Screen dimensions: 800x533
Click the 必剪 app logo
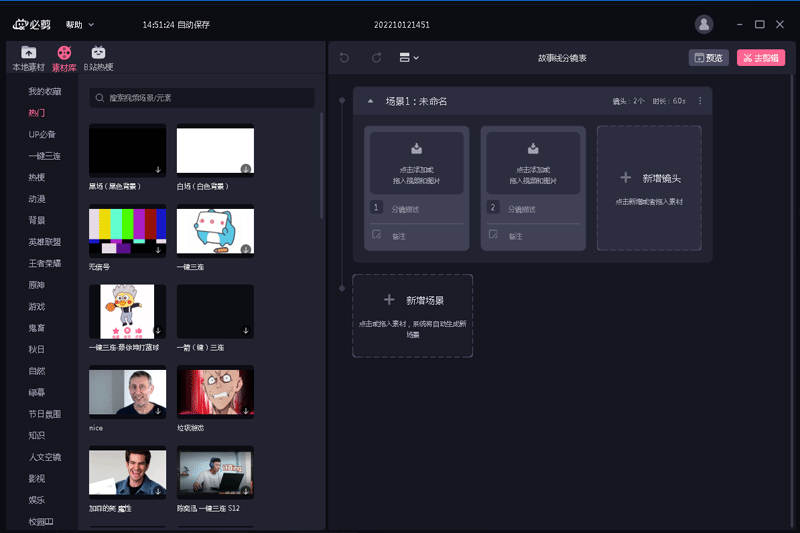tap(32, 24)
